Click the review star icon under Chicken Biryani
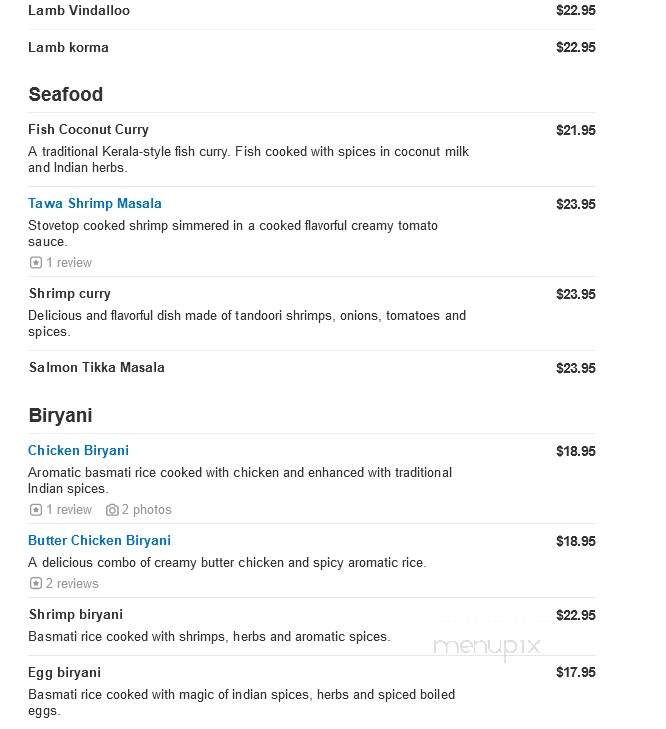 click(36, 510)
